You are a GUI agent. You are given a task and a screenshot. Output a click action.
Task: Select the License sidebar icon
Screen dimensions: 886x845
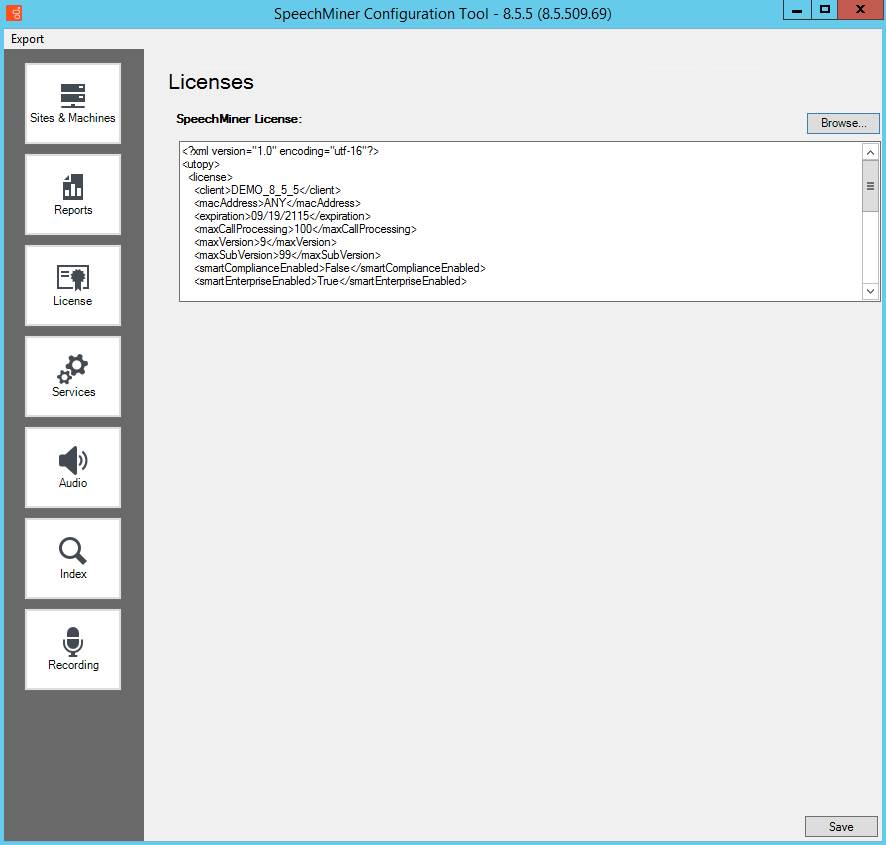[73, 286]
